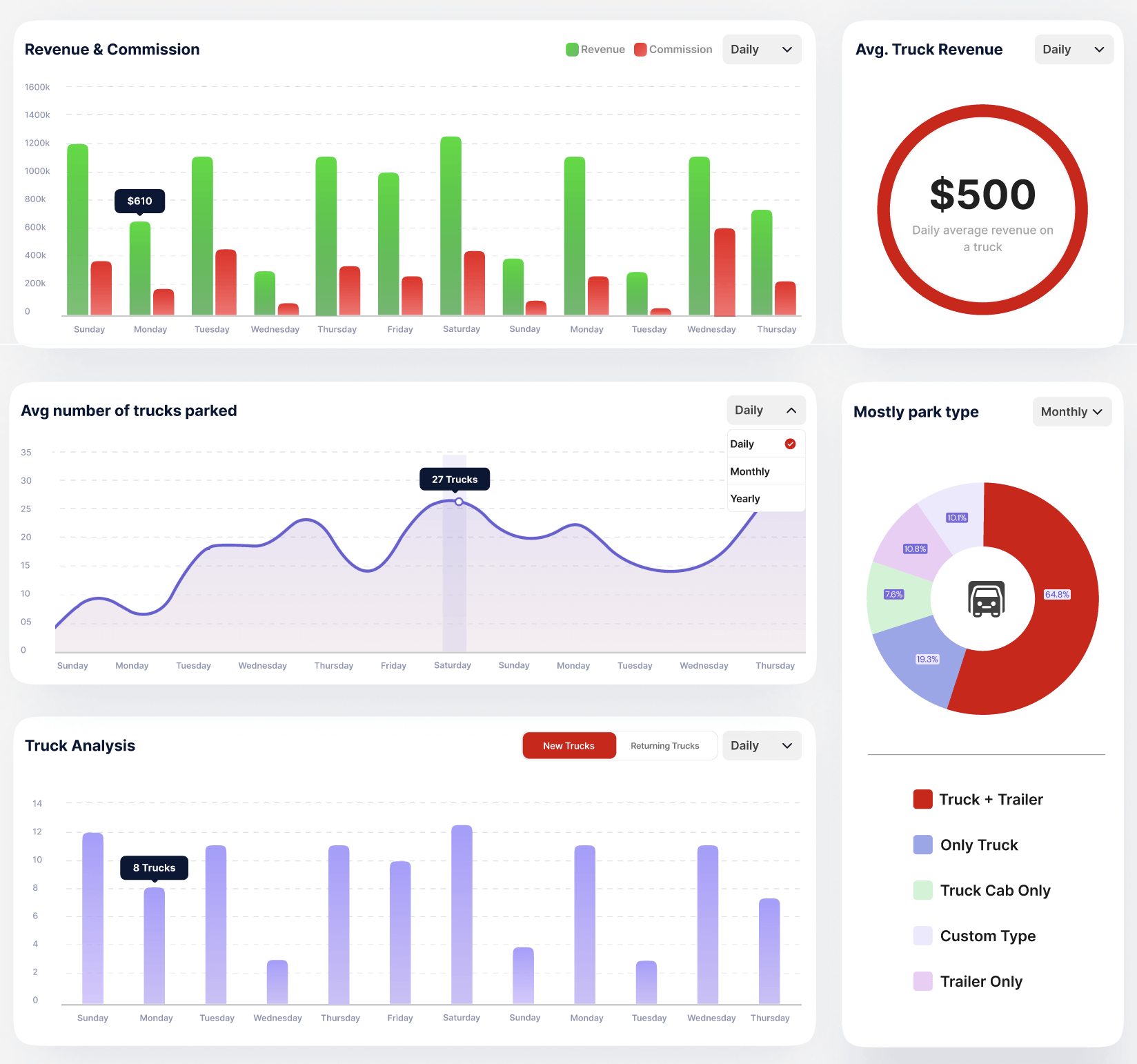The image size is (1137, 1064).
Task: Click the tall red commission bar for second Wednesday
Action: (x=724, y=272)
